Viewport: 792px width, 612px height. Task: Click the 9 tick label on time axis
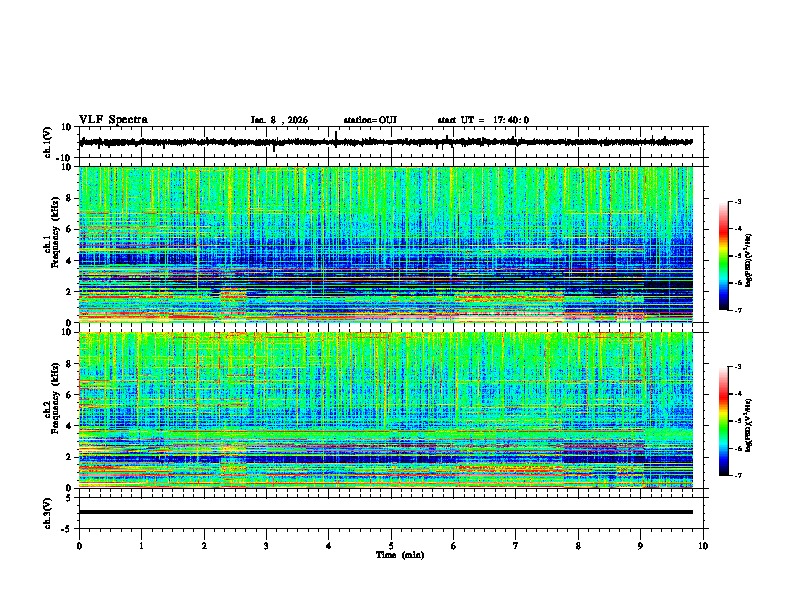pyautogui.click(x=640, y=546)
